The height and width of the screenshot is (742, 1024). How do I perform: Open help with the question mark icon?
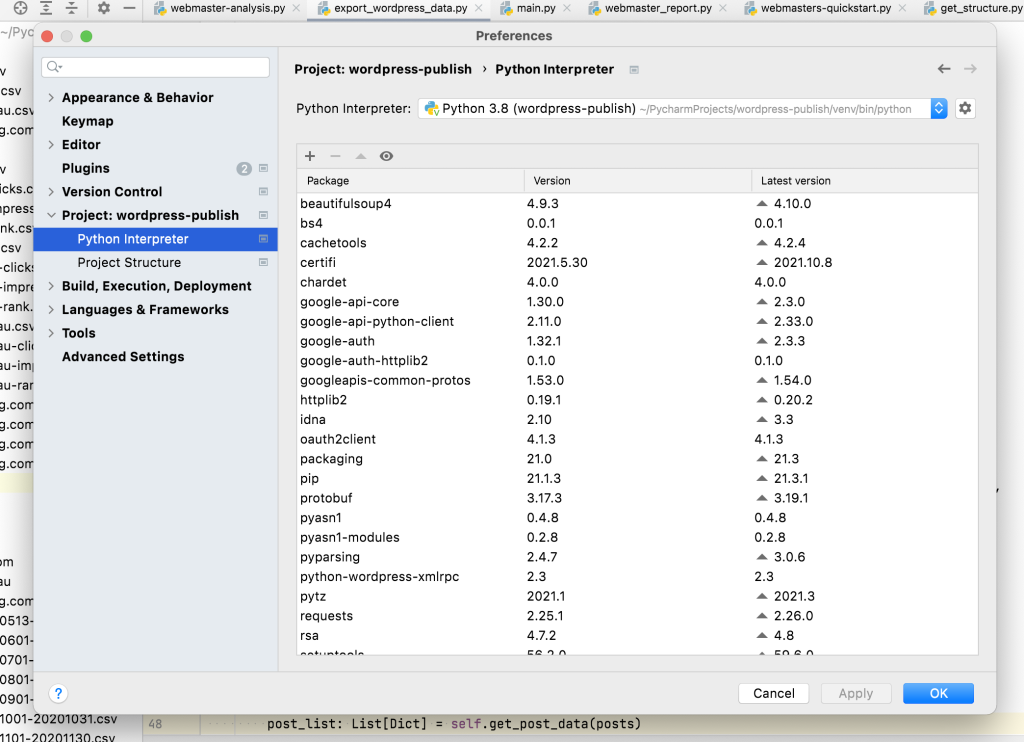57,693
